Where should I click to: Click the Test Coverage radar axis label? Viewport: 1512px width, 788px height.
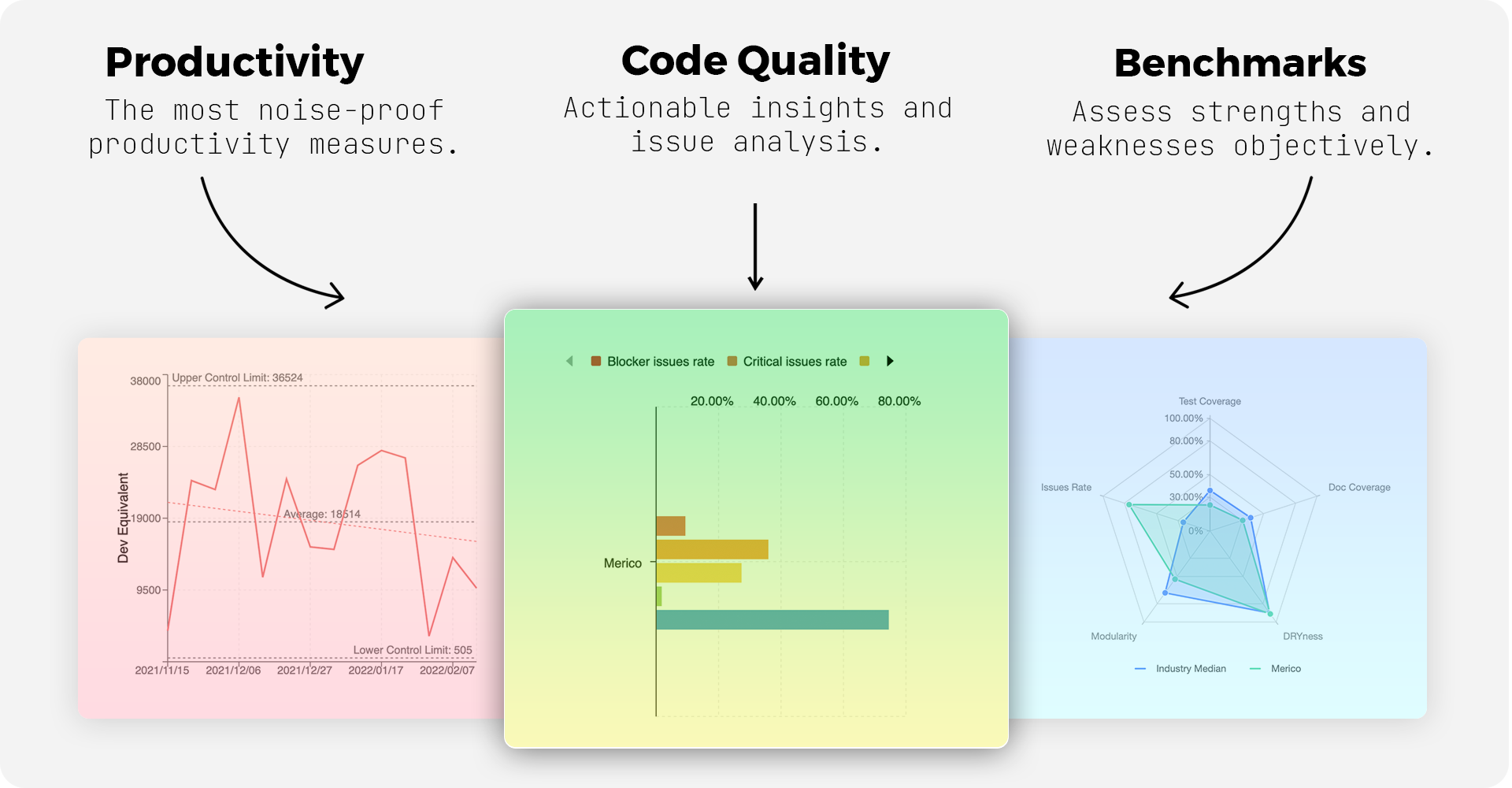click(x=1210, y=401)
